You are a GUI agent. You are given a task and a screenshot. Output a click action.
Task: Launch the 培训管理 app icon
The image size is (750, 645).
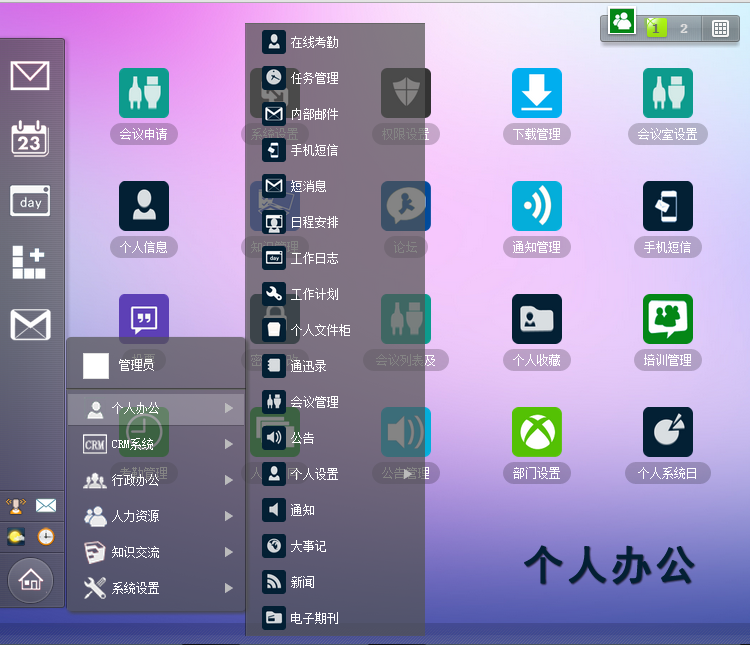[668, 319]
